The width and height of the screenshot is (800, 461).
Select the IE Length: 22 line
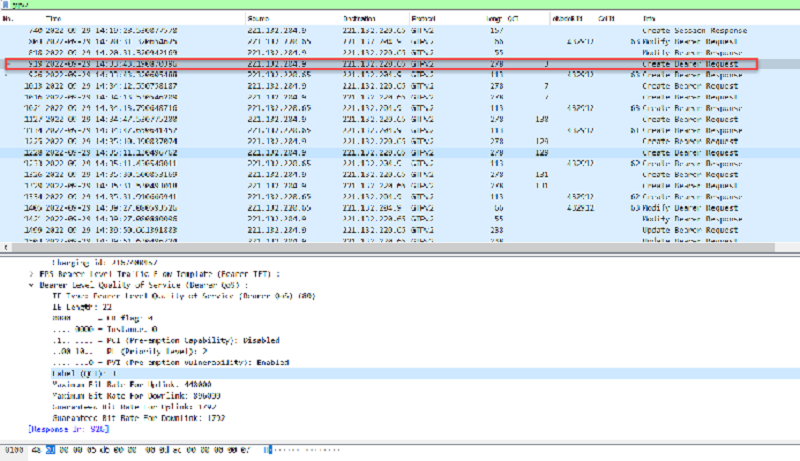point(82,307)
